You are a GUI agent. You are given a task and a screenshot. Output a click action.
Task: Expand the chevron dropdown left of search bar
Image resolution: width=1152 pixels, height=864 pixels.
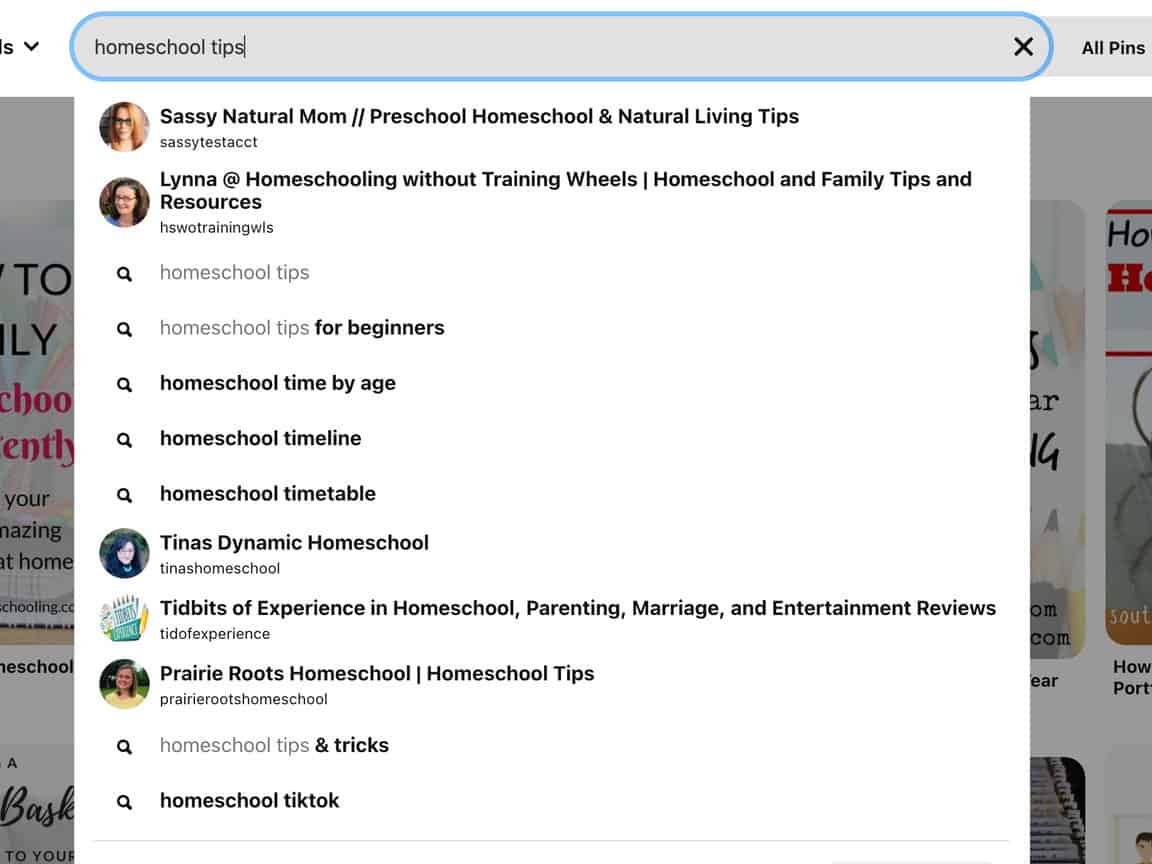click(31, 46)
